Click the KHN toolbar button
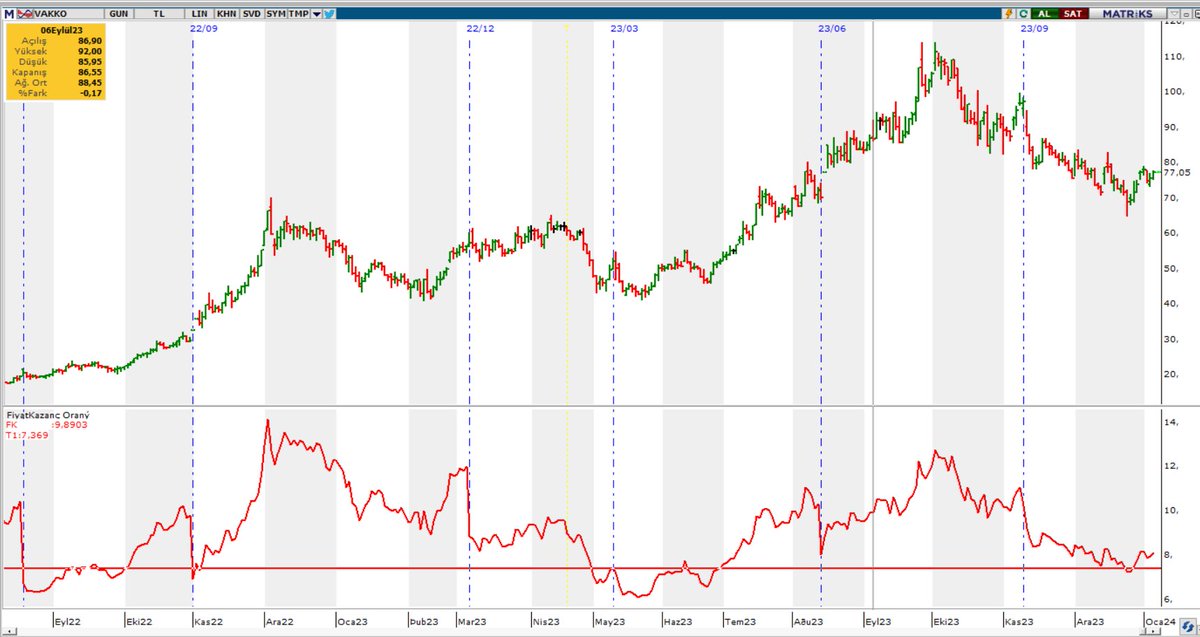1200x637 pixels. coord(225,14)
